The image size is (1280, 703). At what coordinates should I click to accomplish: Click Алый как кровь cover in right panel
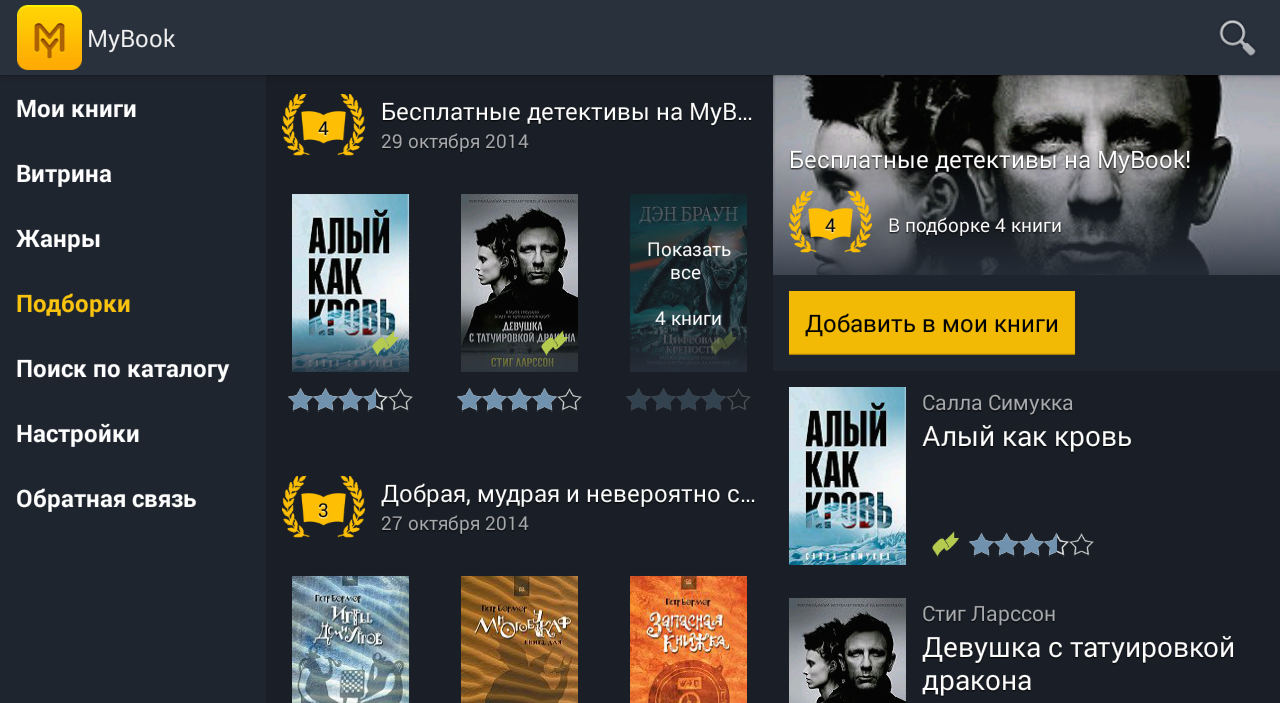[847, 476]
